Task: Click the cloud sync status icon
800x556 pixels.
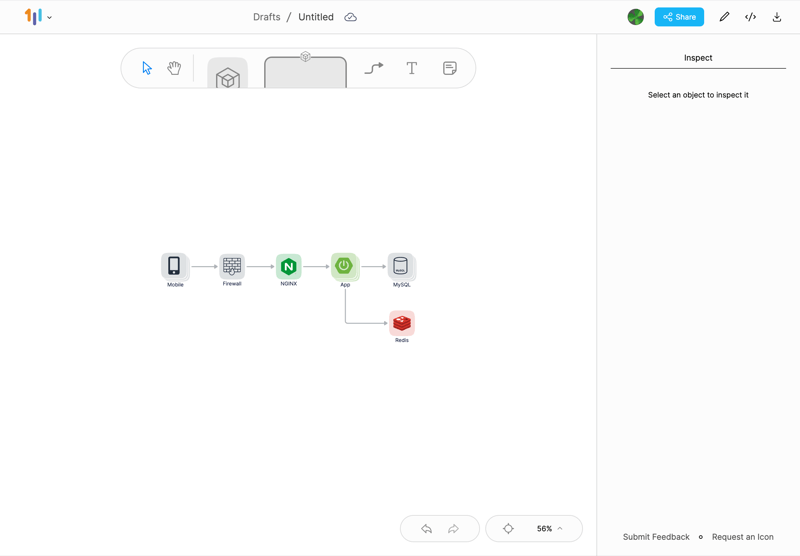Action: coord(351,17)
